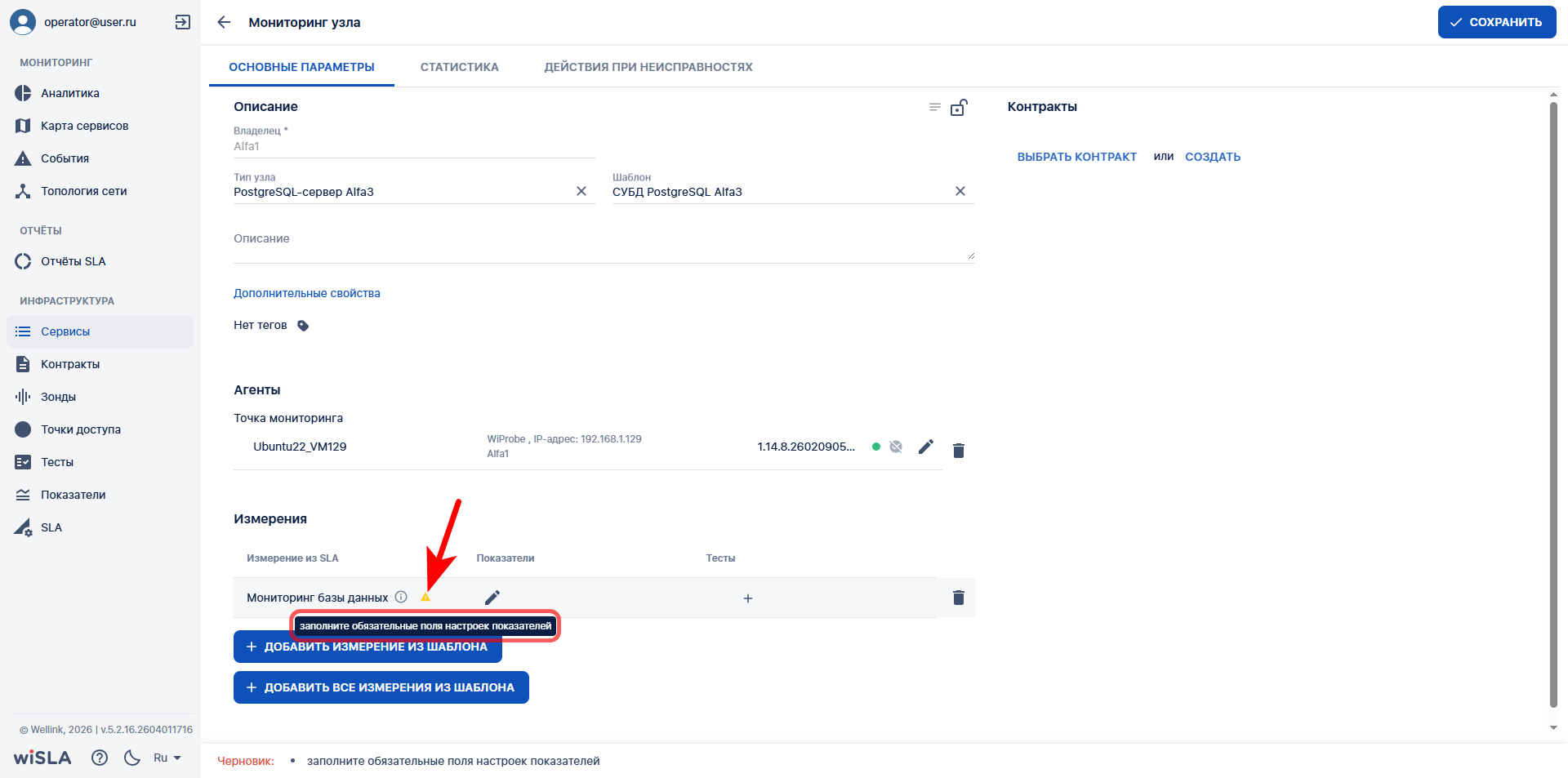Click the Отчёты SLA circle icon

(x=23, y=261)
